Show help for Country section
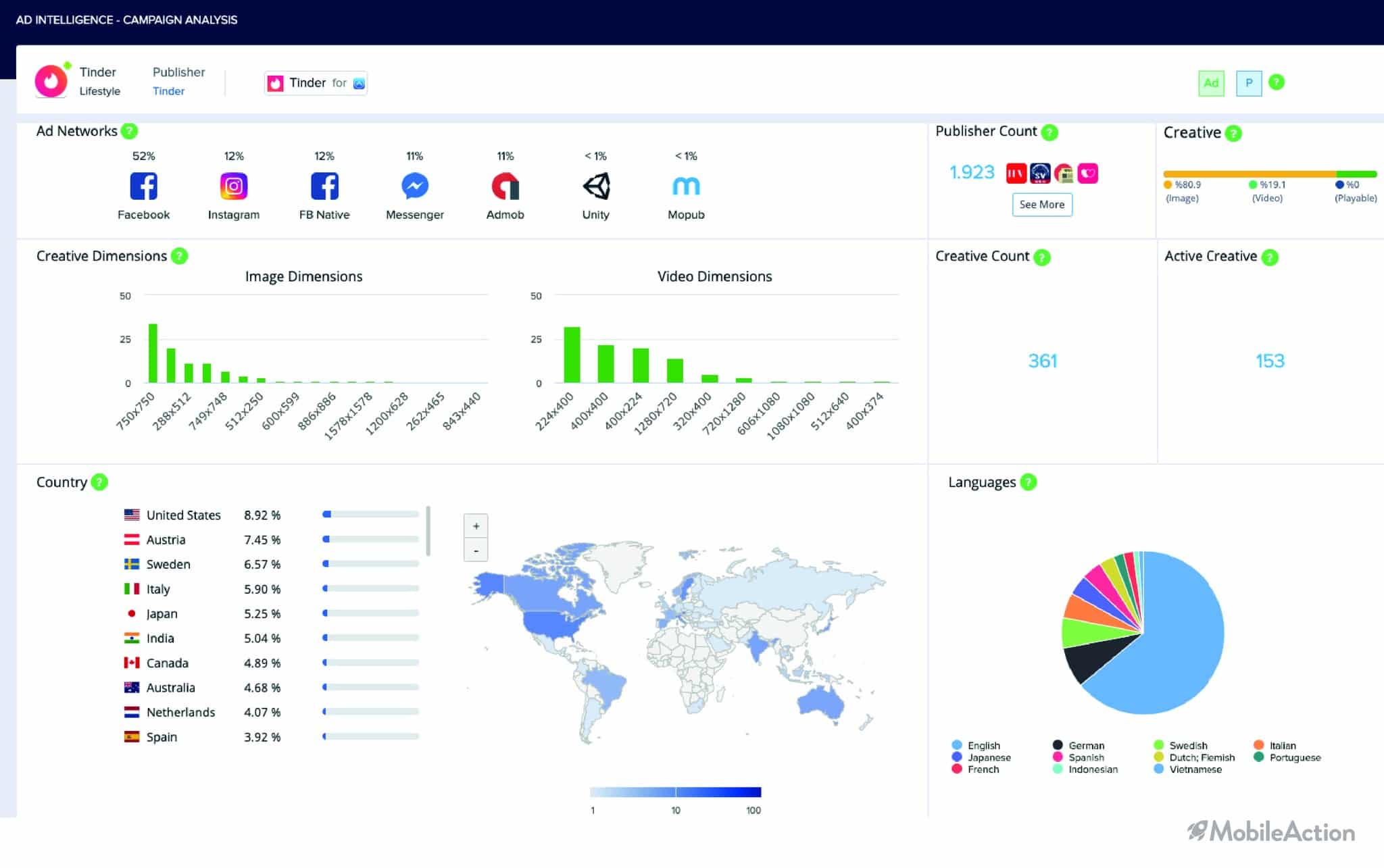The image size is (1384, 868). (99, 482)
